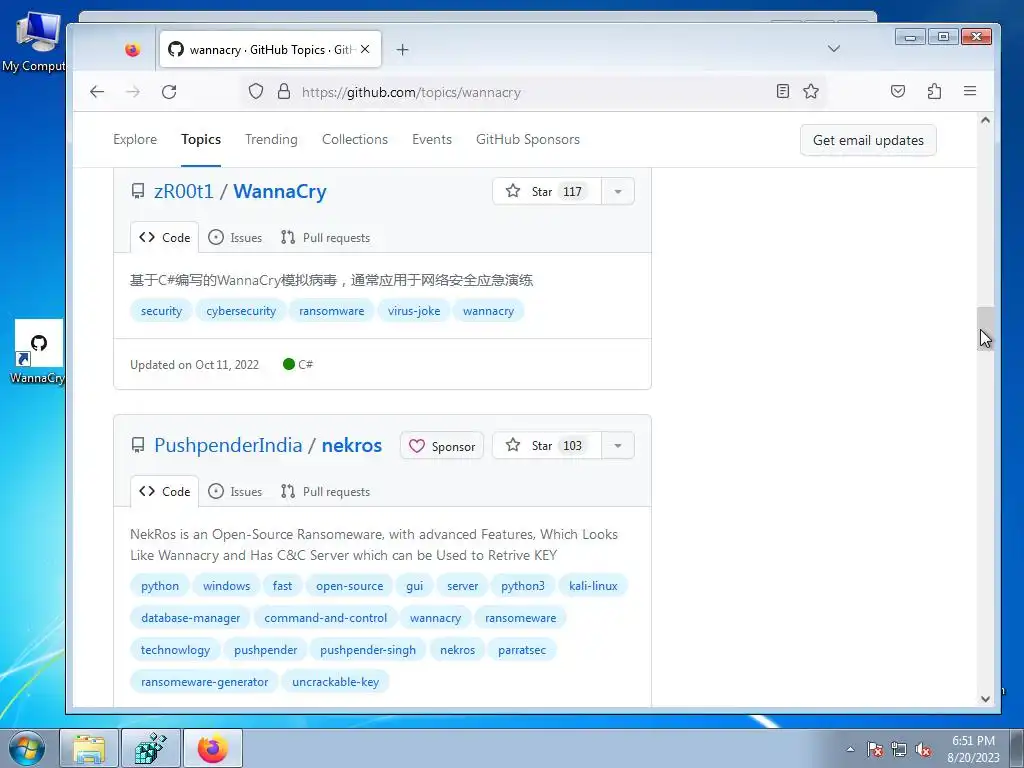This screenshot has width=1024, height=768.
Task: Open Issues of the nekros repository
Action: (x=235, y=492)
